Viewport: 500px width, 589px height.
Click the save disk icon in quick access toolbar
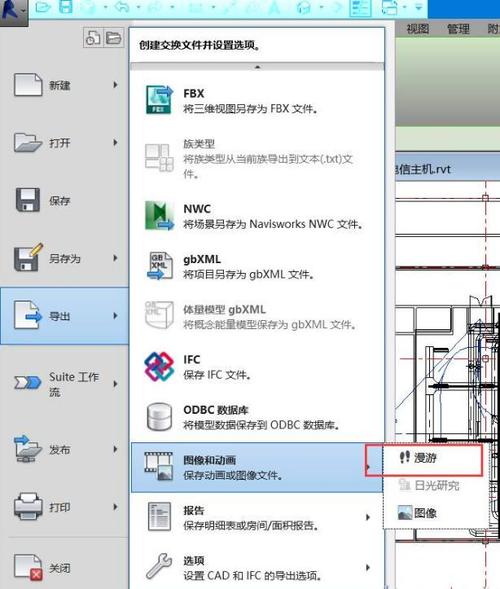(x=66, y=7)
